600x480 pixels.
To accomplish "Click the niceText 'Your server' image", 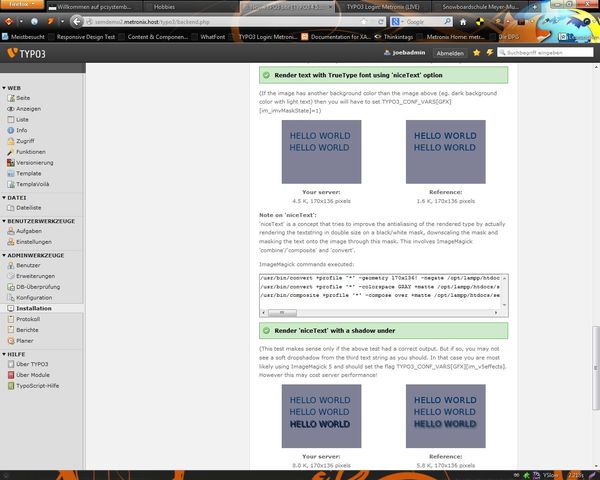I will 321,152.
